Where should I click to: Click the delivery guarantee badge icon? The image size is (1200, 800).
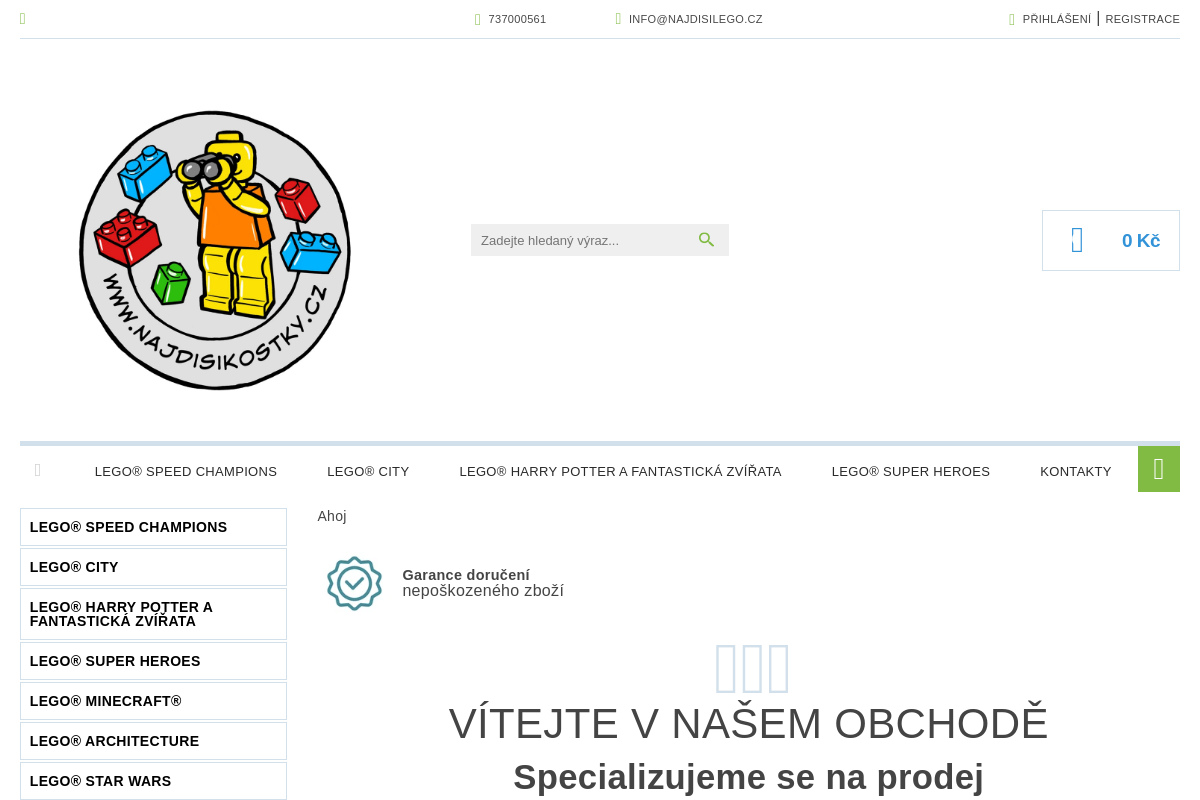pos(354,583)
